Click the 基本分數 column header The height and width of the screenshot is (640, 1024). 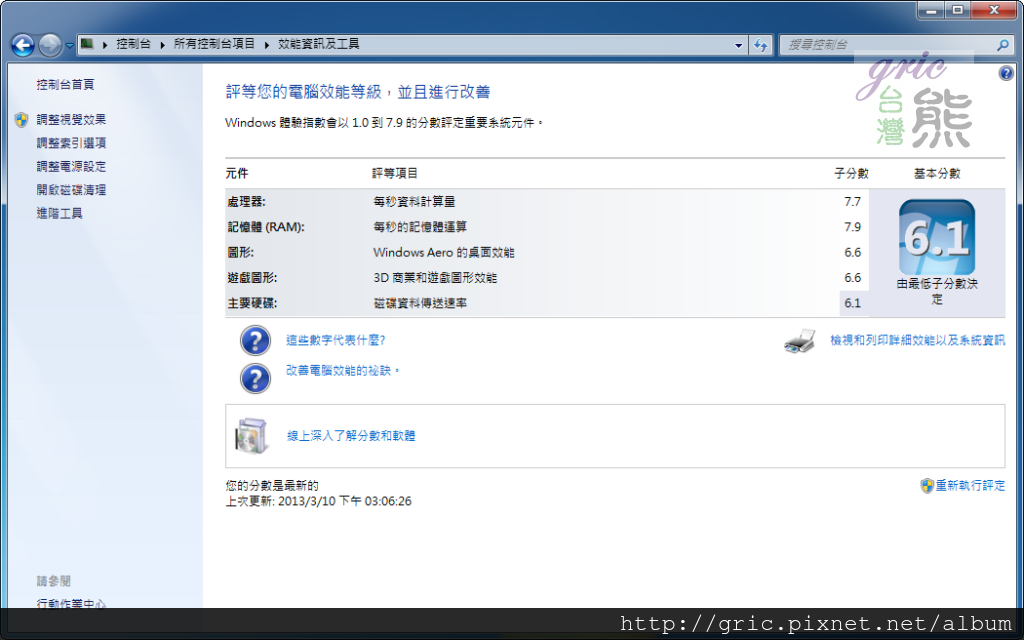click(936, 174)
